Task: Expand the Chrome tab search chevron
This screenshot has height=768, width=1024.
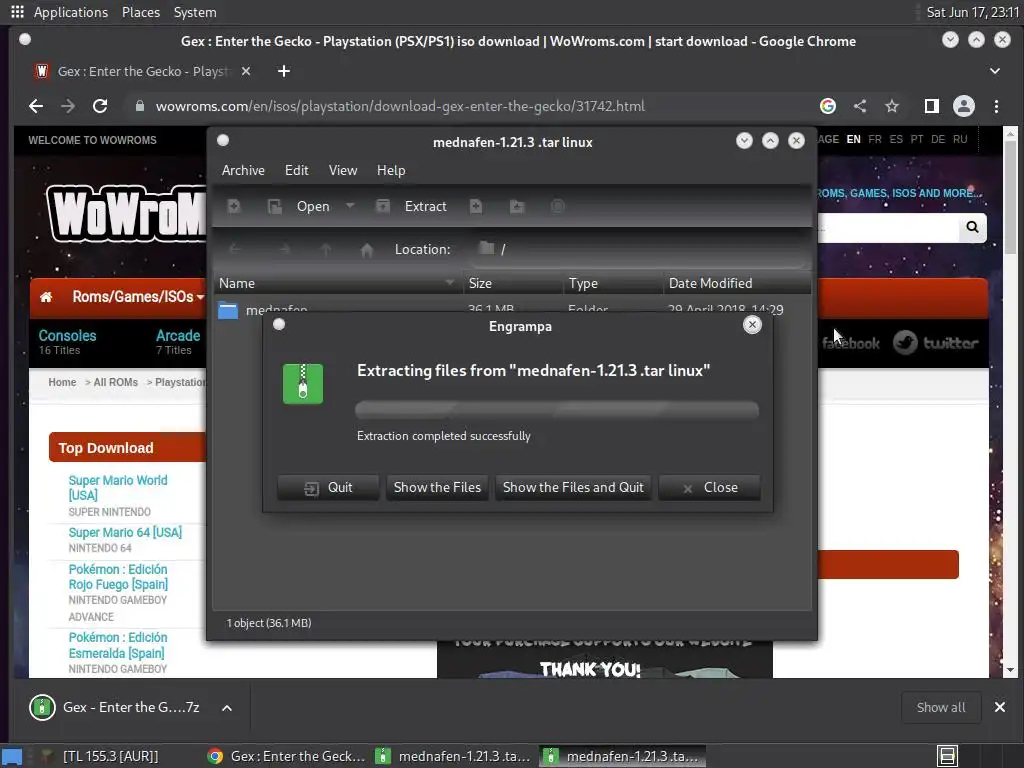Action: 995,71
